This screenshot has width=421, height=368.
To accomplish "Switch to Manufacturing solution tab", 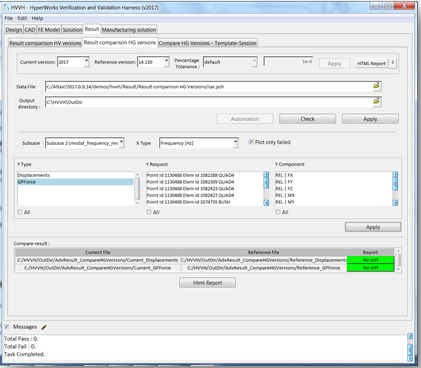I will (x=129, y=30).
